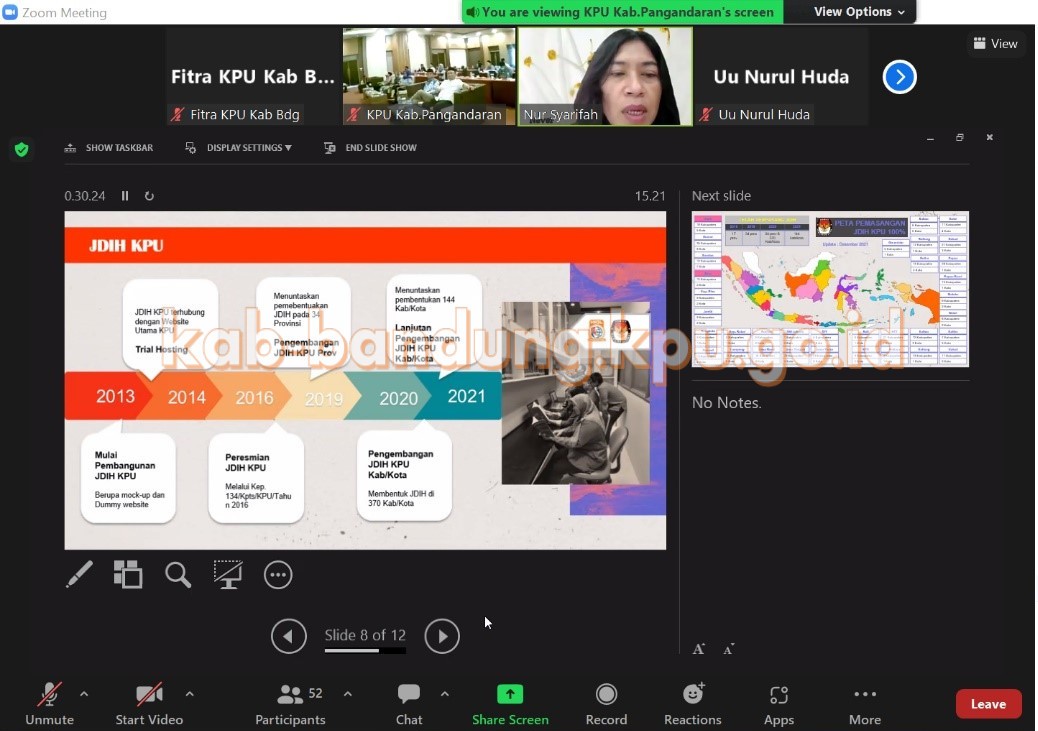
Task: Open more slide show options
Action: click(x=278, y=574)
